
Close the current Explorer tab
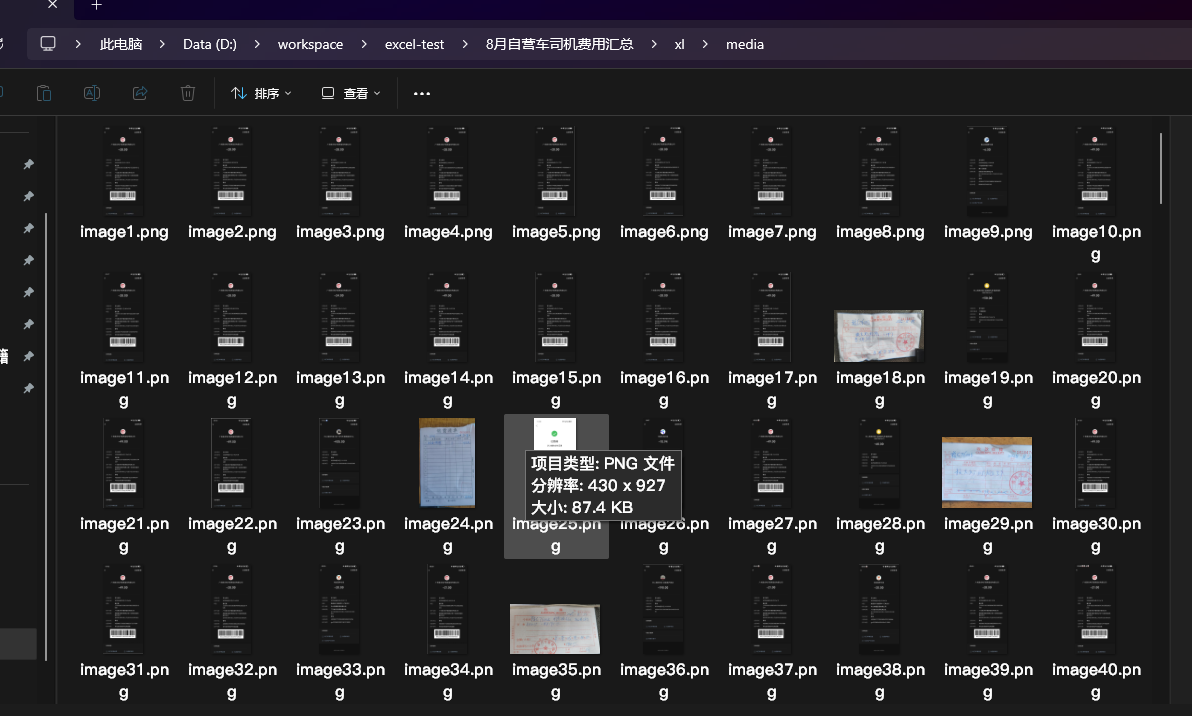[53, 6]
